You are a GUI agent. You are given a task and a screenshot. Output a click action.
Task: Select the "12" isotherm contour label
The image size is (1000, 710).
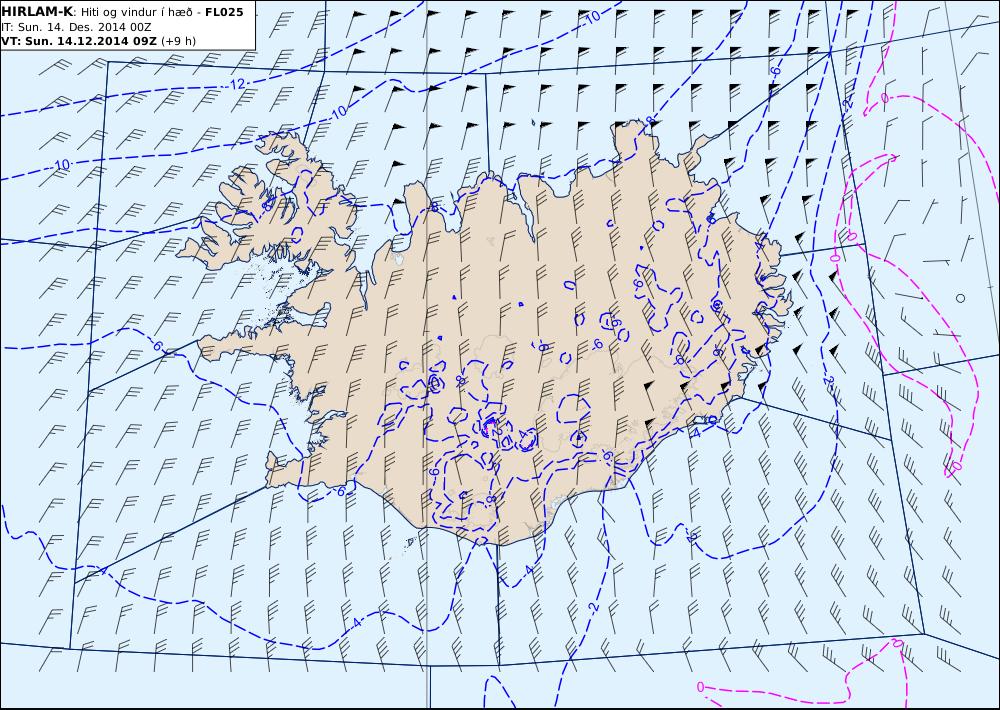point(238,84)
